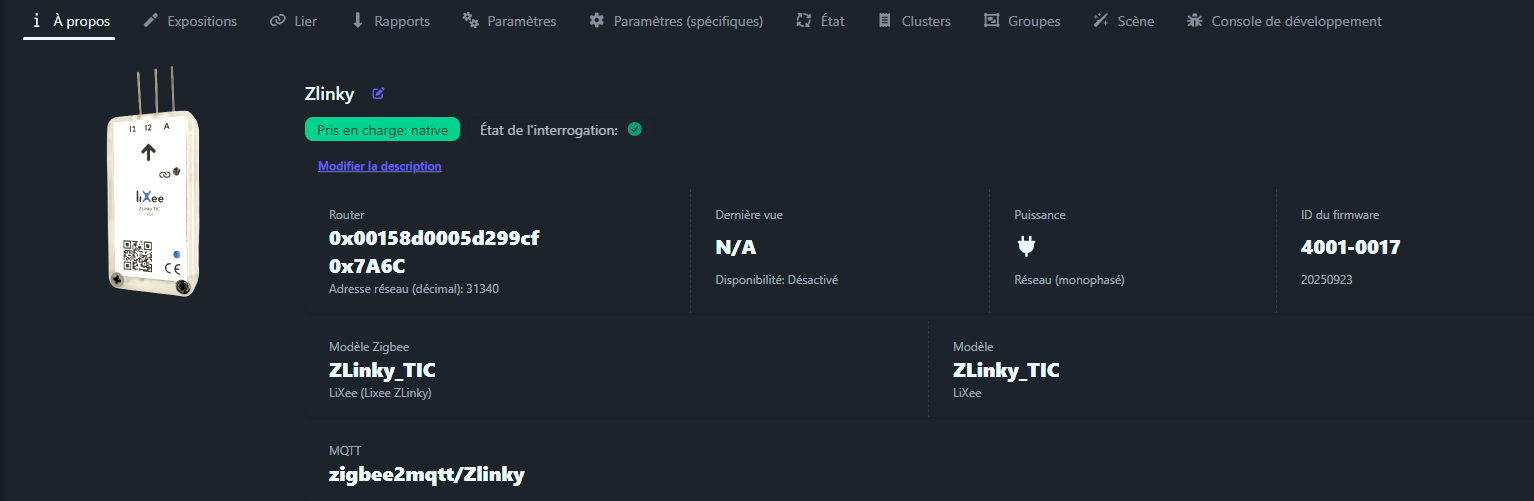
Task: Go to the Rapports tab
Action: 391,21
